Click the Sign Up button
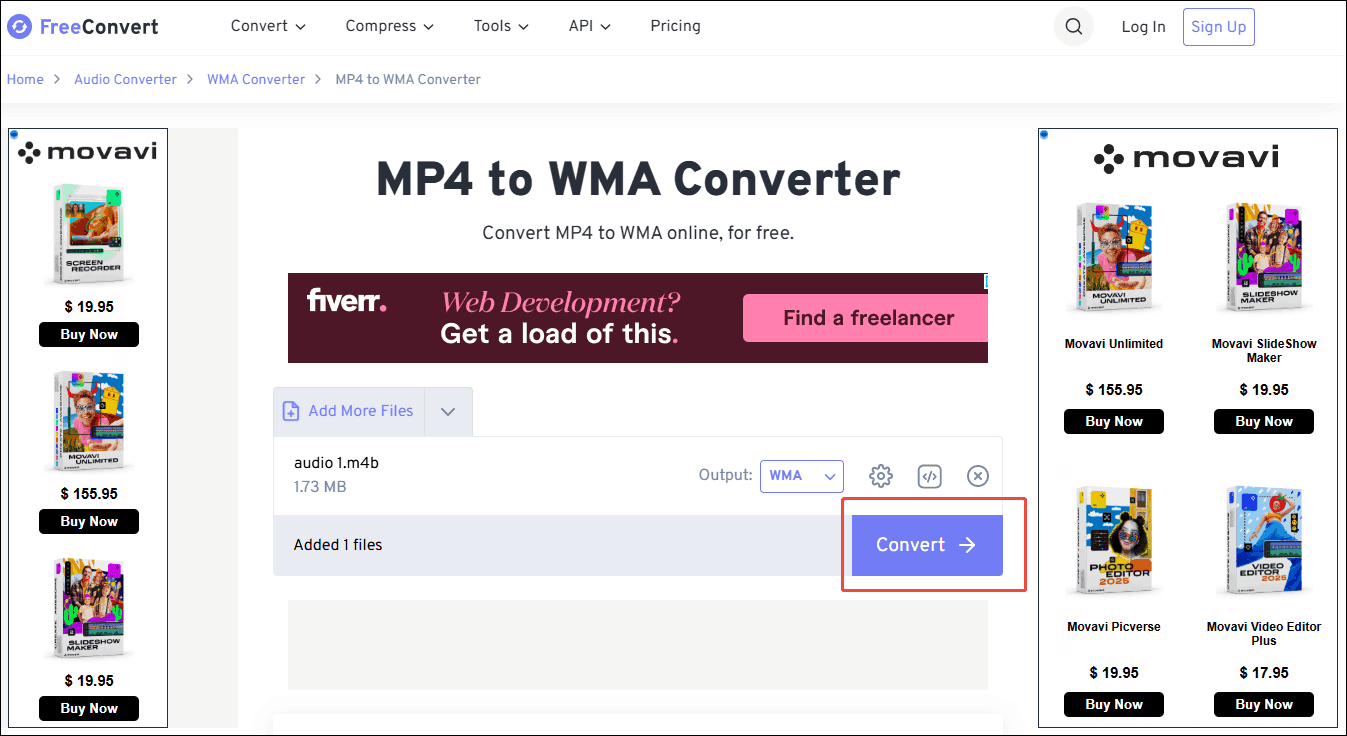This screenshot has height=736, width=1347. click(1218, 27)
